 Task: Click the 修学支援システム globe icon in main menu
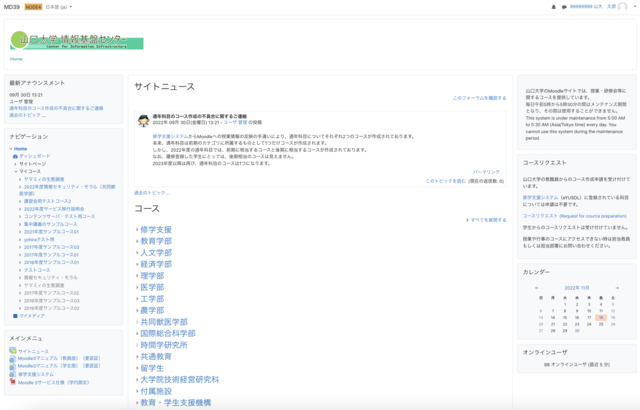pos(13,374)
